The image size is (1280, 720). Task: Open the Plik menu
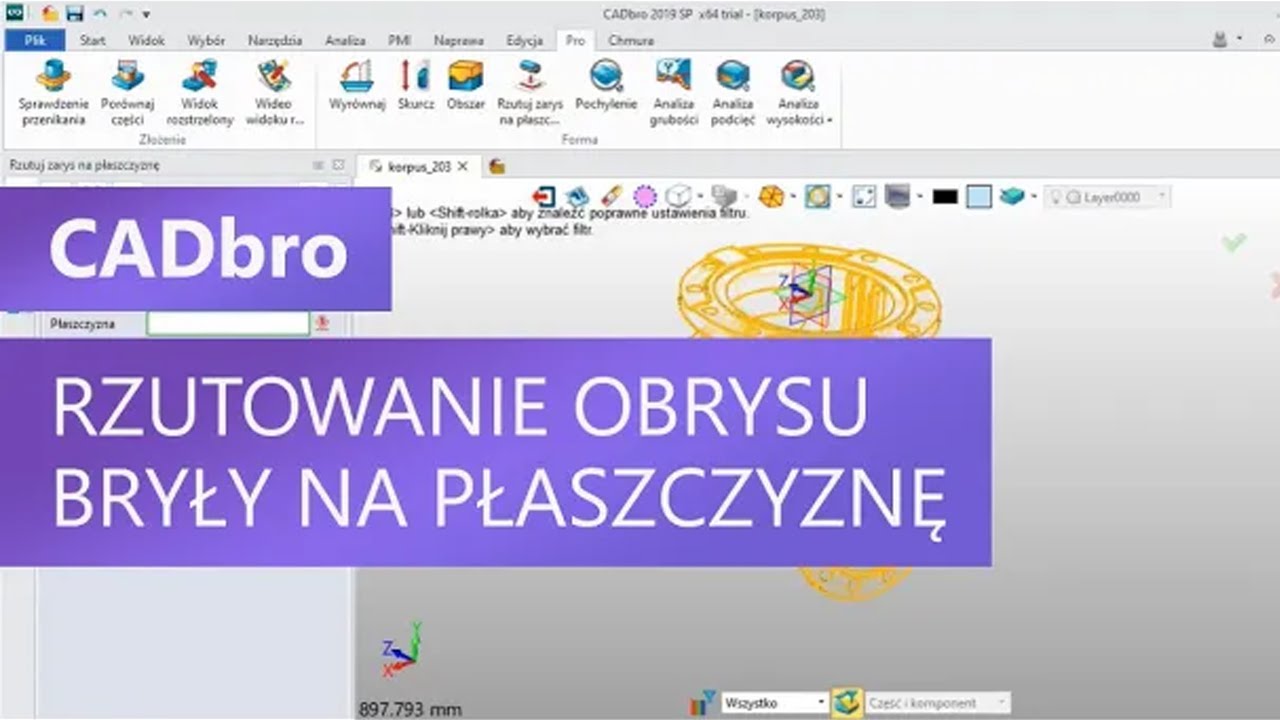coord(35,40)
